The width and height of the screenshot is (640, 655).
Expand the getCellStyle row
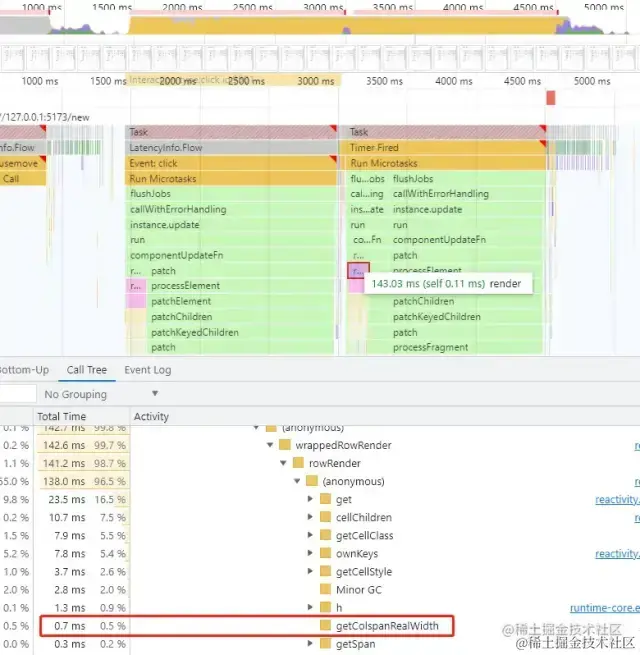pyautogui.click(x=310, y=571)
